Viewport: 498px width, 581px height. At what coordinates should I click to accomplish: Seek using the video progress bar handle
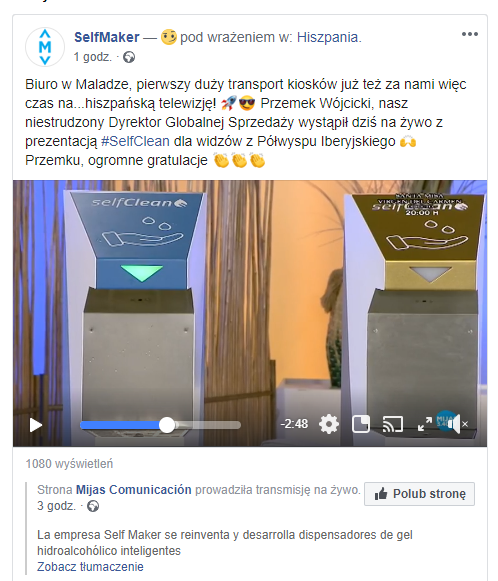[167, 425]
